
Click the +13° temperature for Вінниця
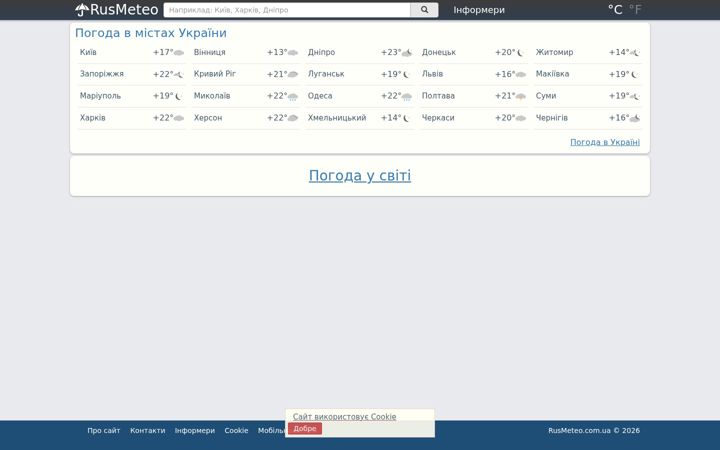click(277, 52)
